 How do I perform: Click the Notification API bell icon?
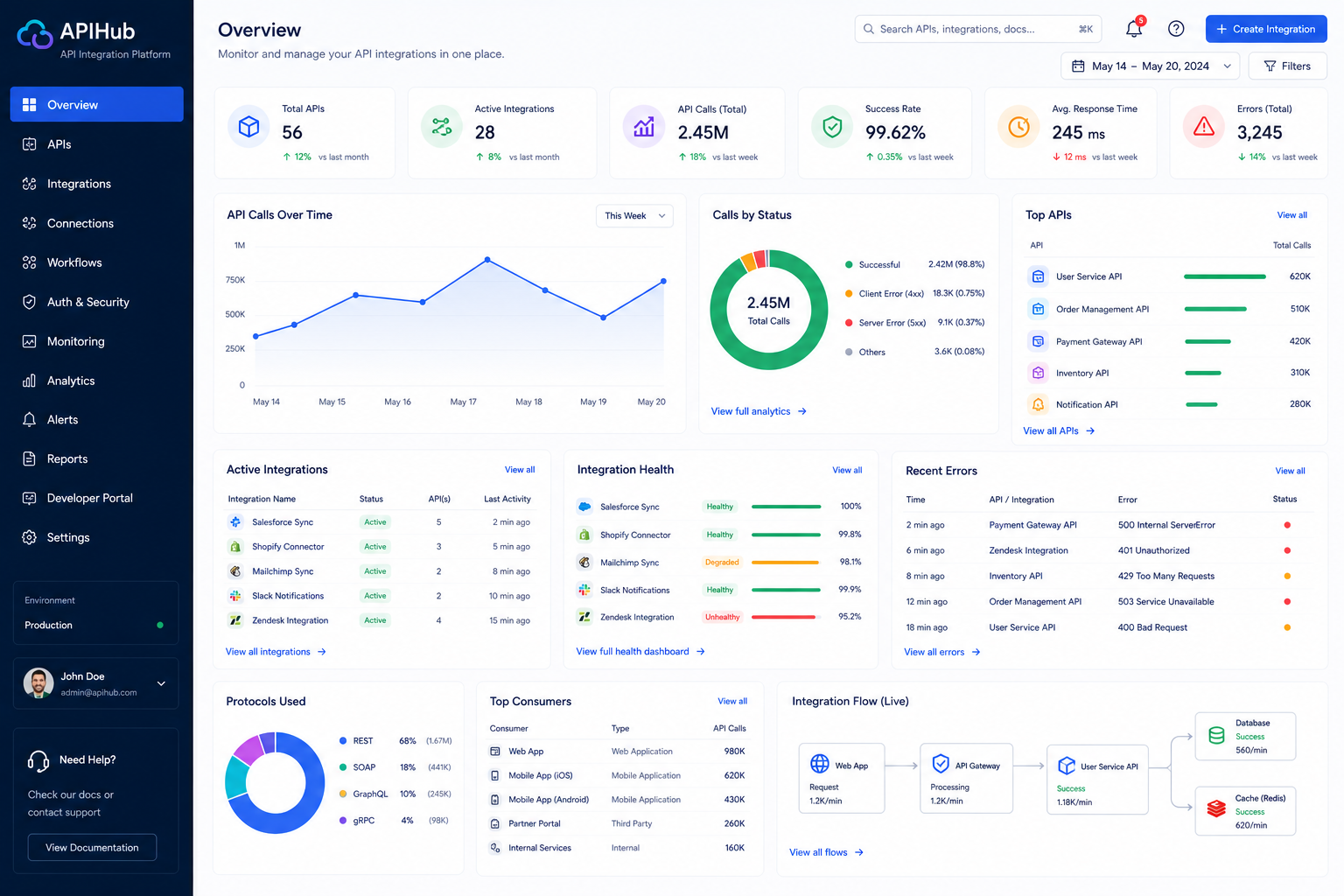(x=1038, y=404)
